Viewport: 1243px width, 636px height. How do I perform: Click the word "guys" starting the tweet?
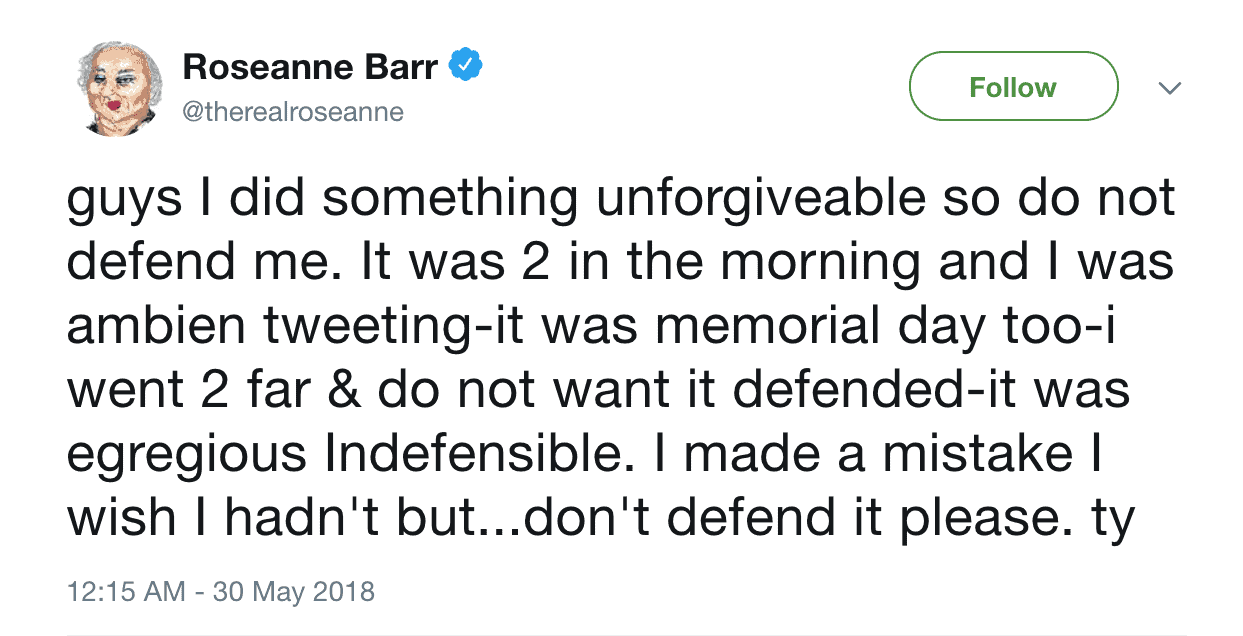click(x=125, y=202)
